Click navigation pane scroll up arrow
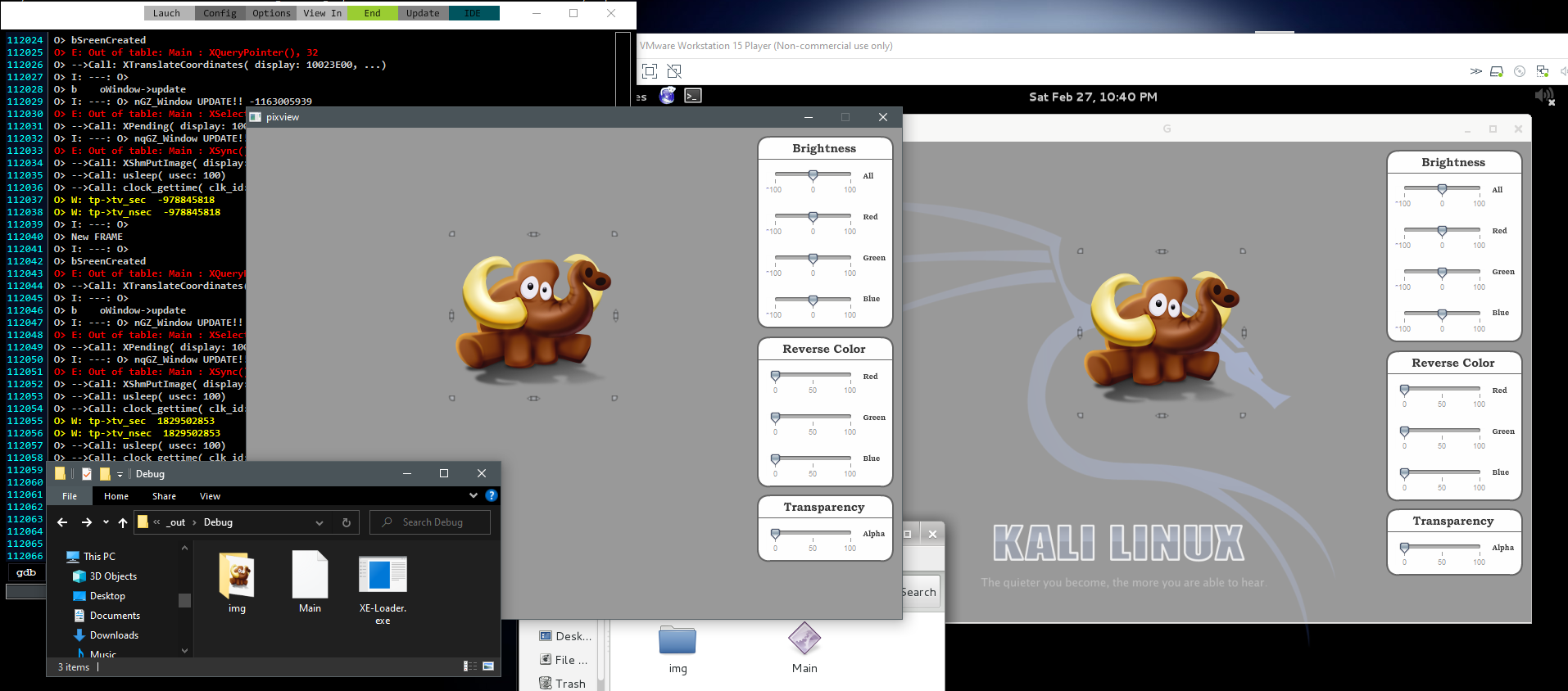Image resolution: width=1568 pixels, height=691 pixels. 184,548
